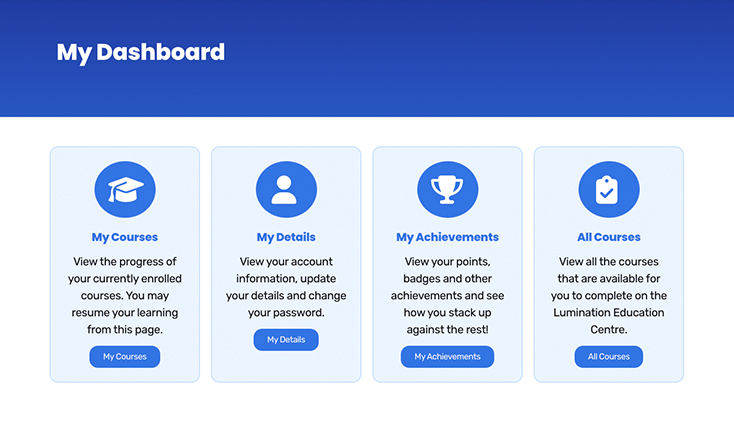Click the graduation cap icon

(125, 190)
